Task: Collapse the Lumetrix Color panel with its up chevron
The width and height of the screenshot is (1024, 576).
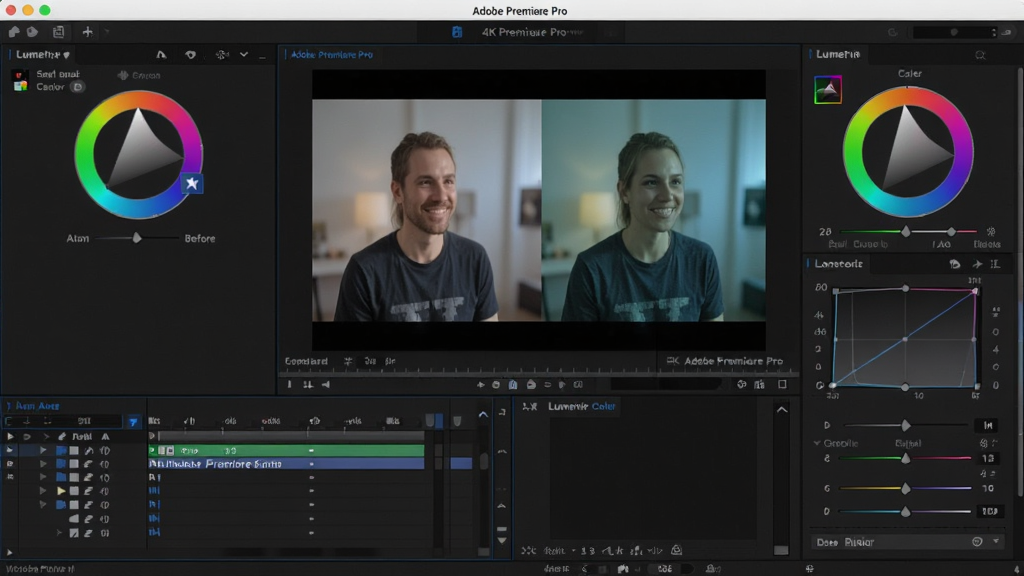Action: point(782,409)
